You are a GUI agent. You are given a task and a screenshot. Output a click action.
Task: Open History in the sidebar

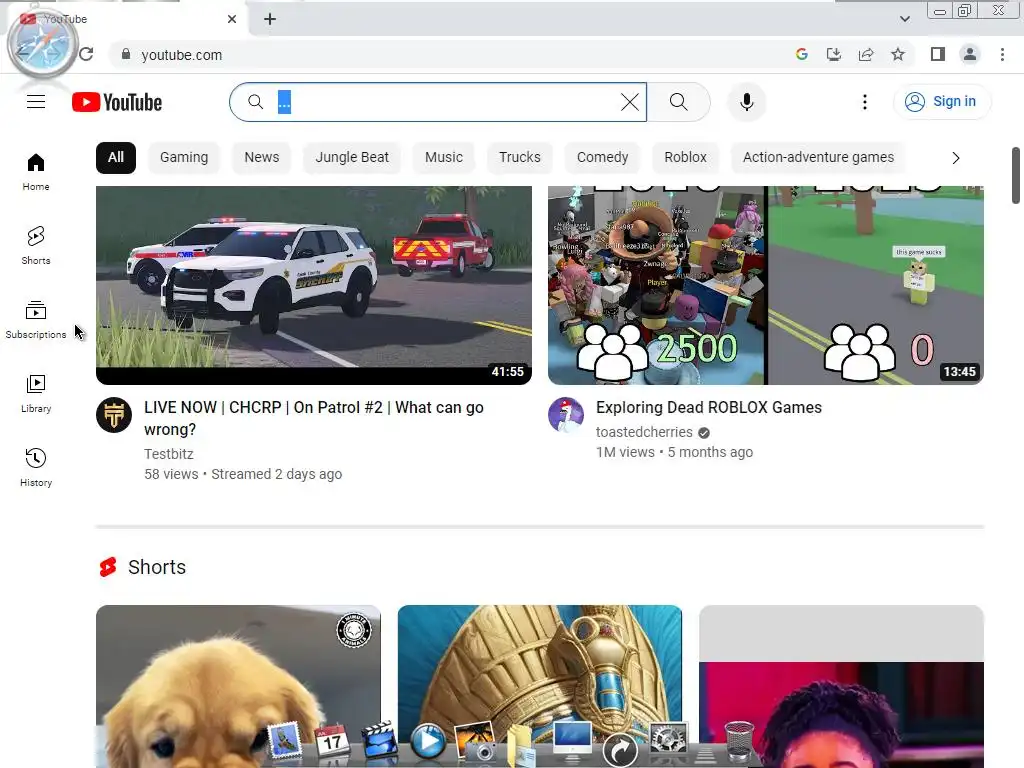[x=36, y=468]
